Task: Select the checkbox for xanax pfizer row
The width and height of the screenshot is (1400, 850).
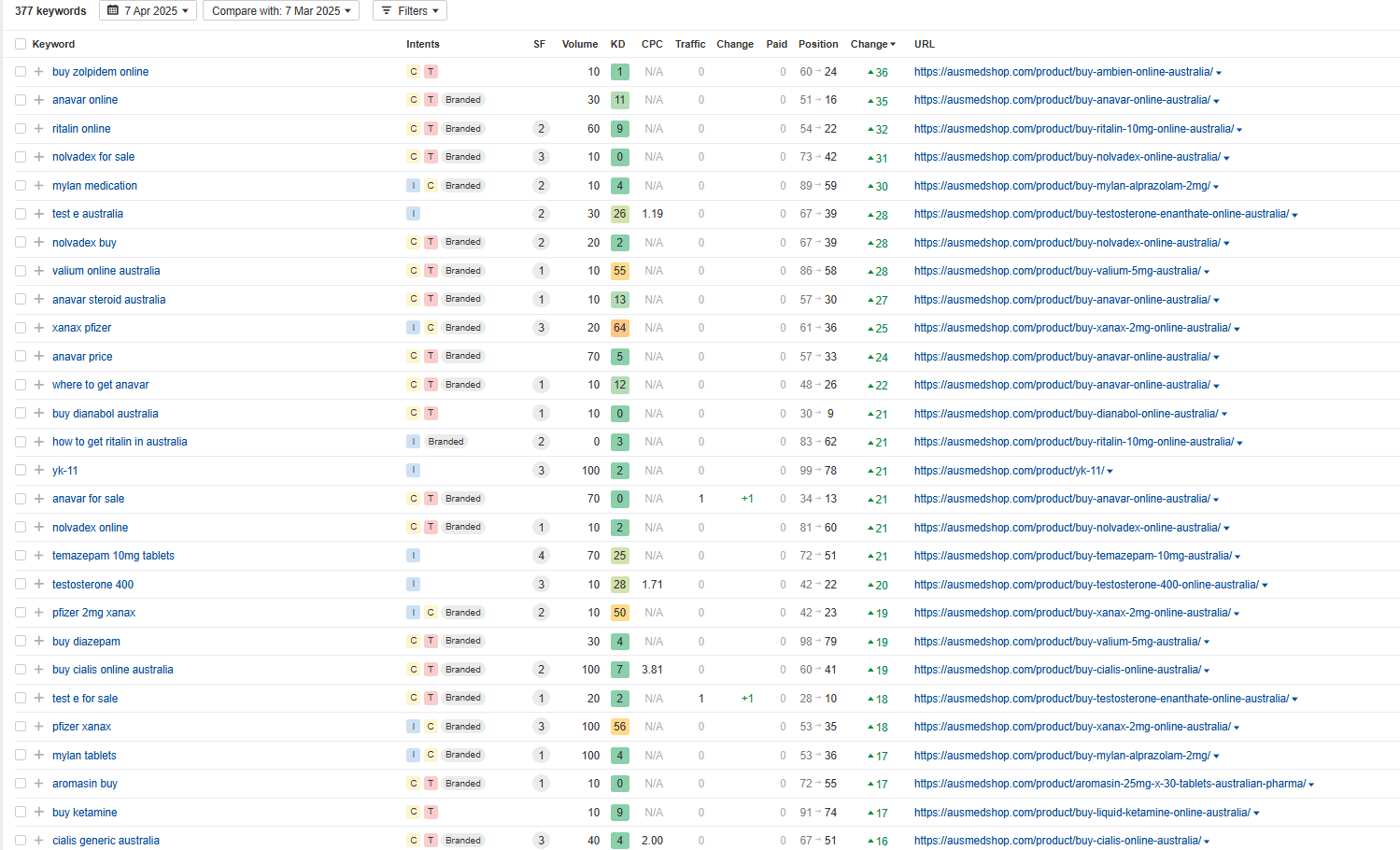Action: tap(21, 328)
